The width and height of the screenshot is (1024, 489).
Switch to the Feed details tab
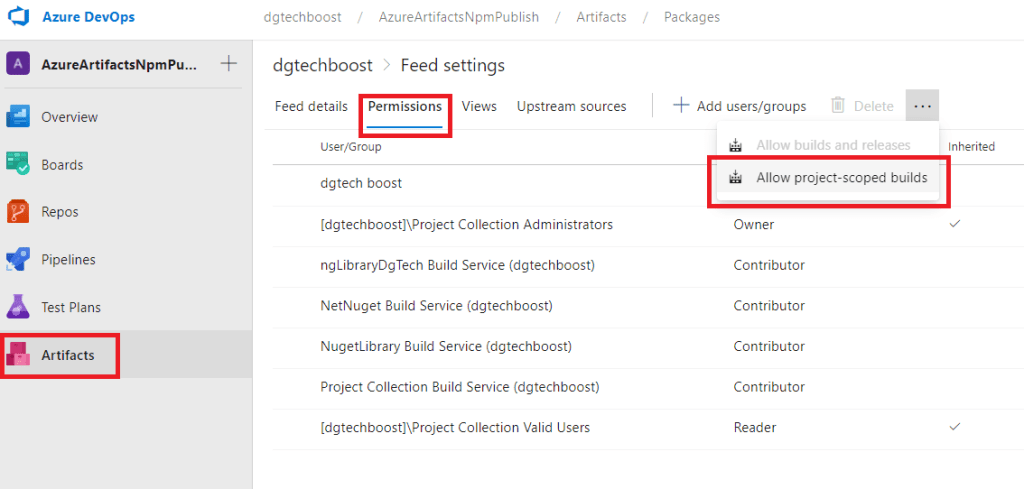[x=311, y=106]
